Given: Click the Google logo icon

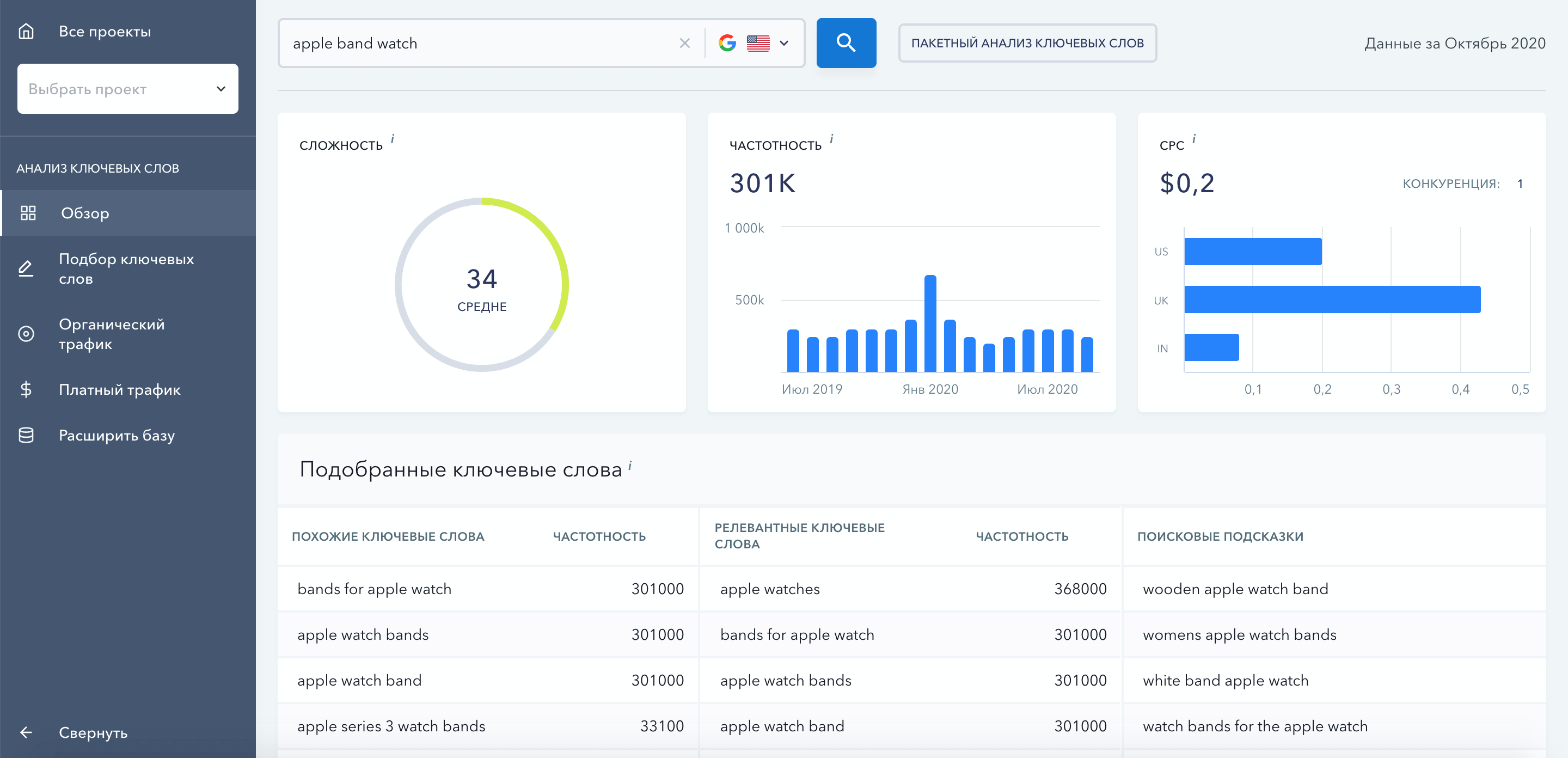Looking at the screenshot, I should (x=727, y=43).
